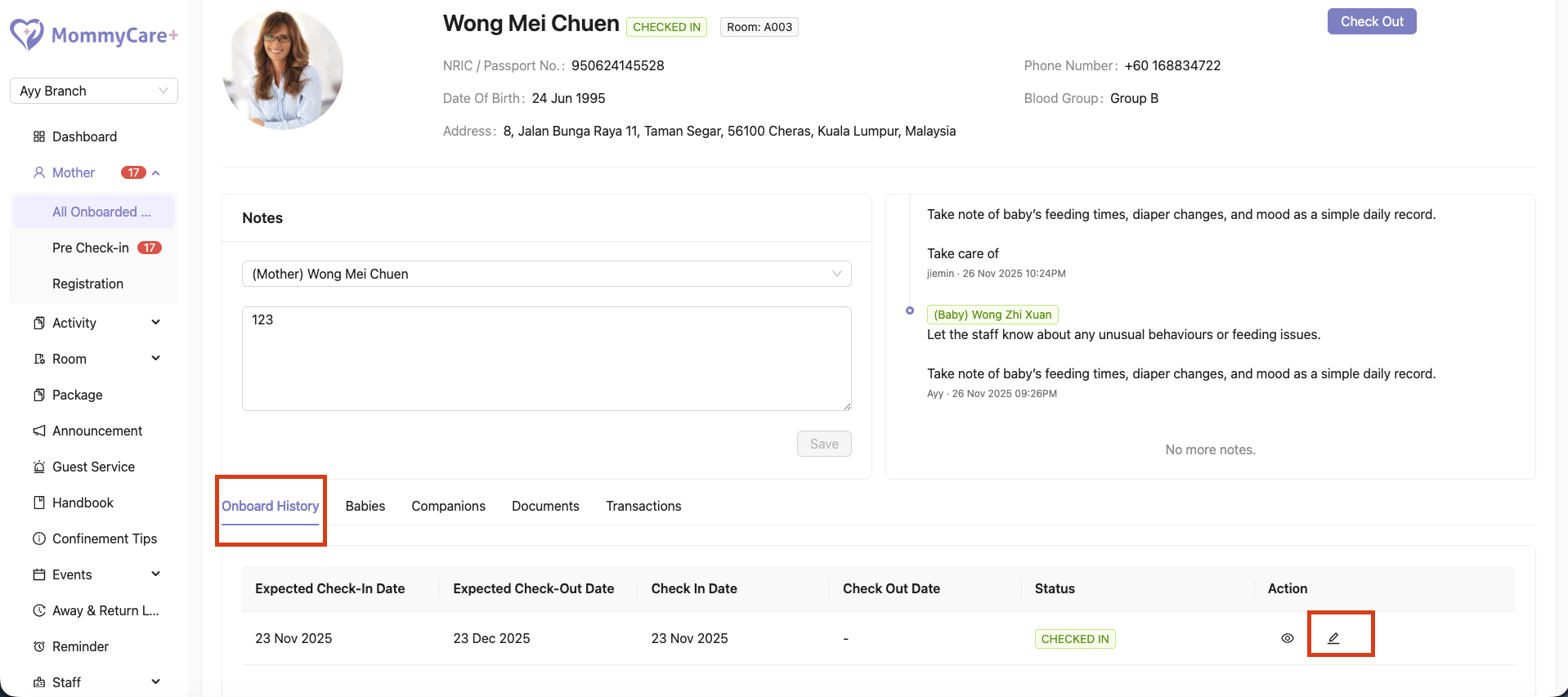Switch to the Babies tab
This screenshot has height=697, width=1568.
pyautogui.click(x=365, y=506)
